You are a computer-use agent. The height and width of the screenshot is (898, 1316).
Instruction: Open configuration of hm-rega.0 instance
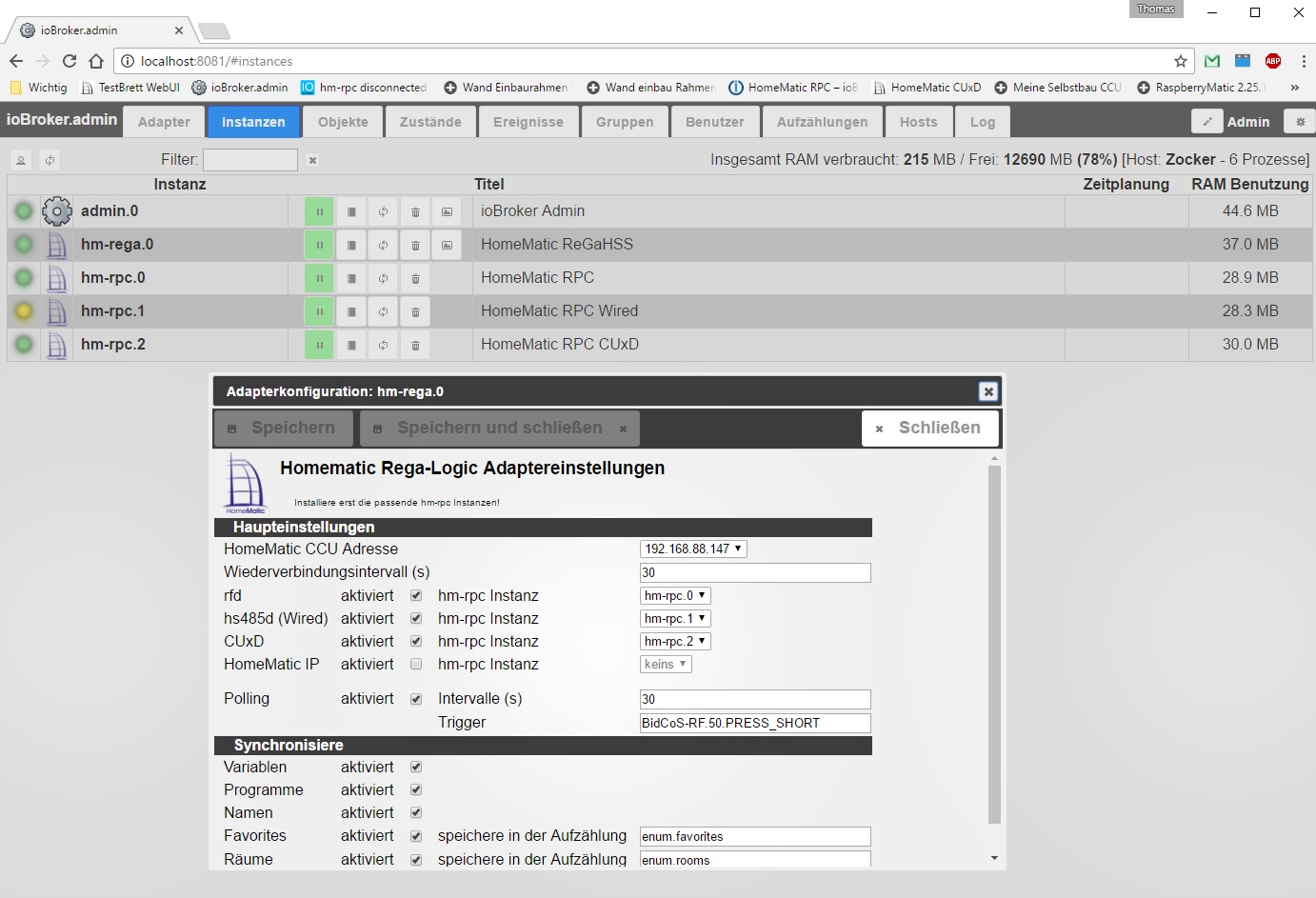pos(351,245)
